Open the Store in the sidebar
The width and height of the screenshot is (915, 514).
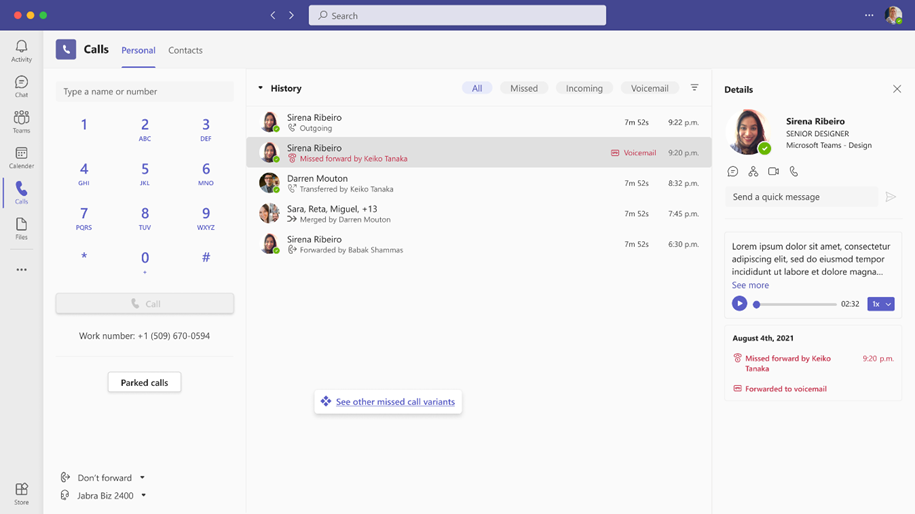pos(22,494)
